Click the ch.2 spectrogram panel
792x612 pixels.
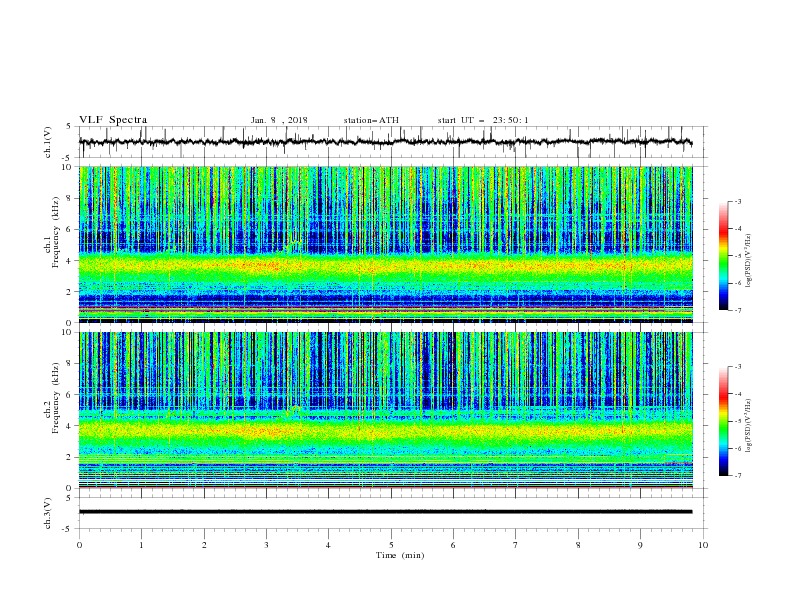[x=386, y=410]
